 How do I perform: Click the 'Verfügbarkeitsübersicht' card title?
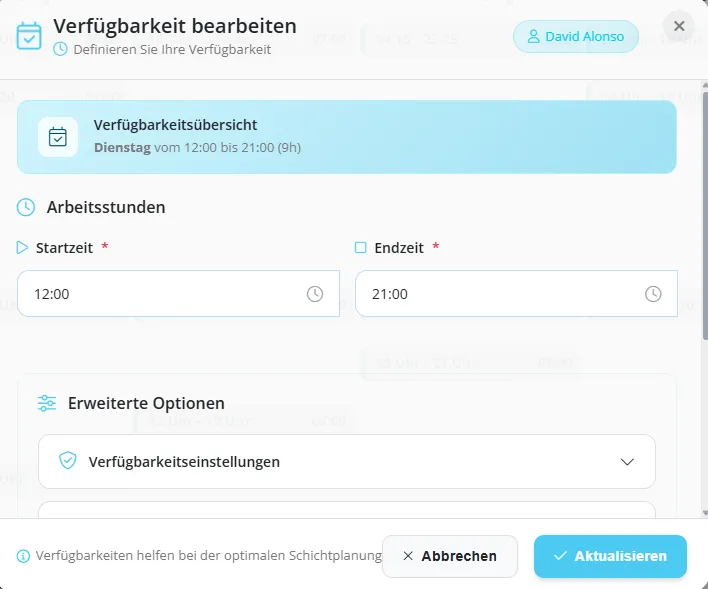click(x=175, y=125)
